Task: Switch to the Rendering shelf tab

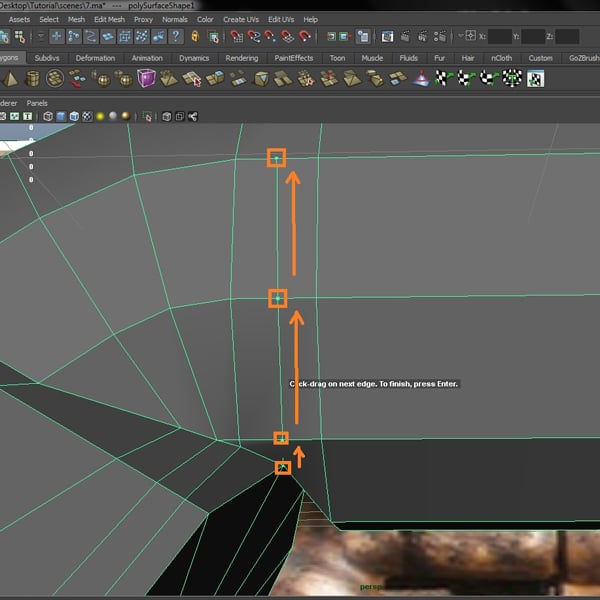Action: 241,58
